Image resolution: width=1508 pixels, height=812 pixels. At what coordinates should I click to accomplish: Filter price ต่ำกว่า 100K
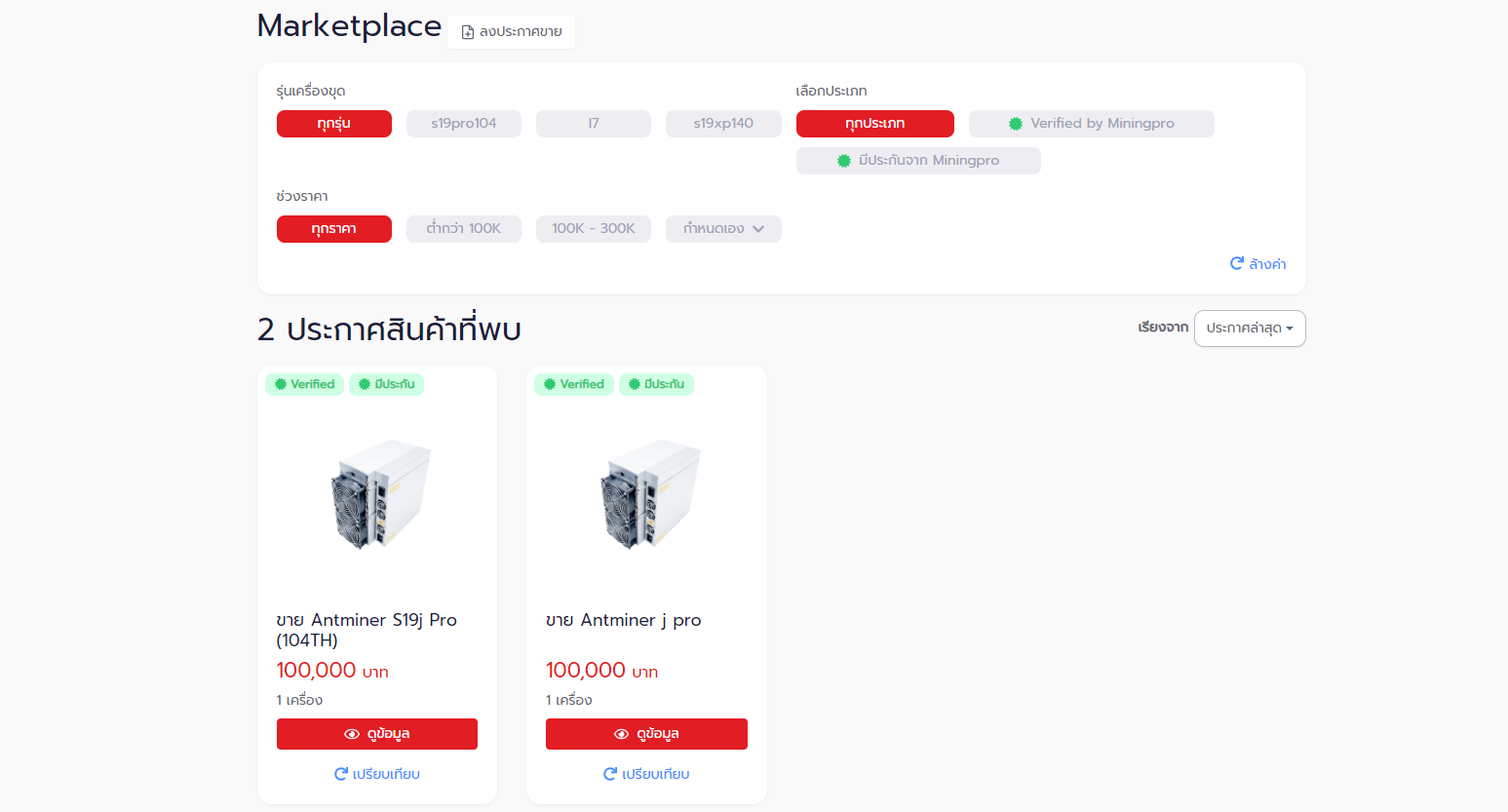click(x=464, y=229)
